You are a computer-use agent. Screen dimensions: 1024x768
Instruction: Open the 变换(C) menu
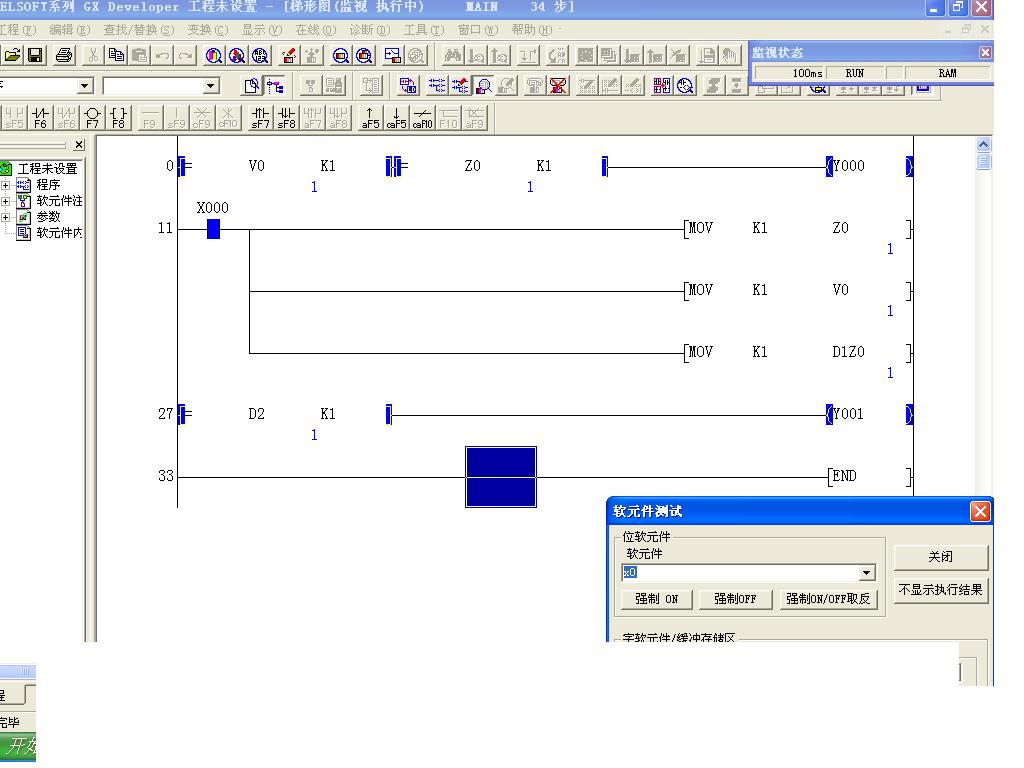tap(207, 30)
